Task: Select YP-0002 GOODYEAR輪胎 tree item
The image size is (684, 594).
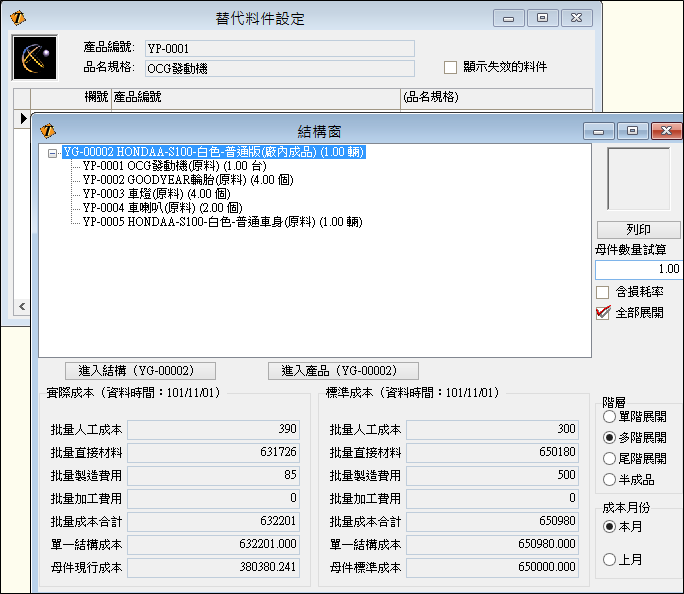Action: click(178, 180)
